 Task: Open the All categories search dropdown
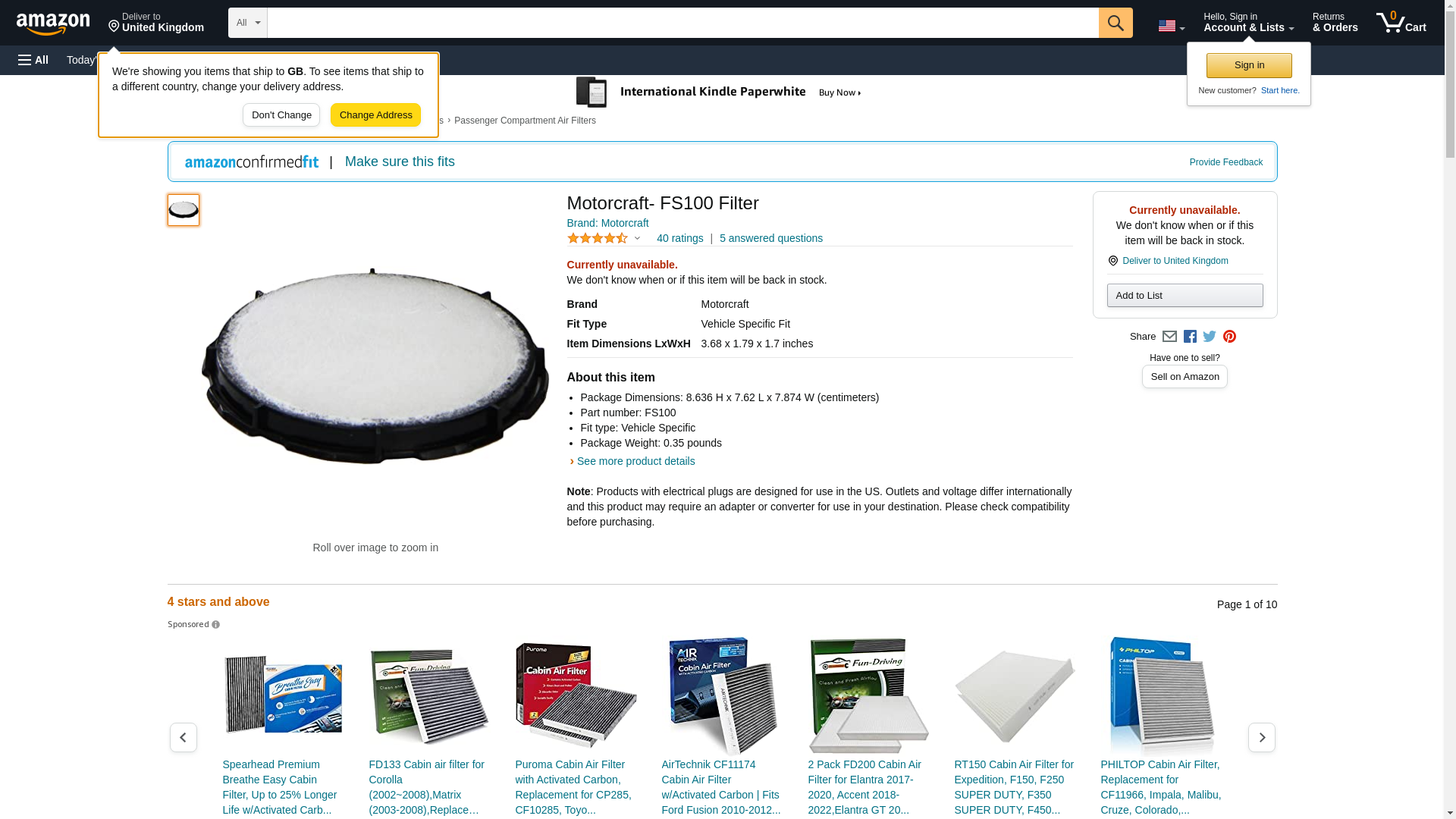coord(248,23)
